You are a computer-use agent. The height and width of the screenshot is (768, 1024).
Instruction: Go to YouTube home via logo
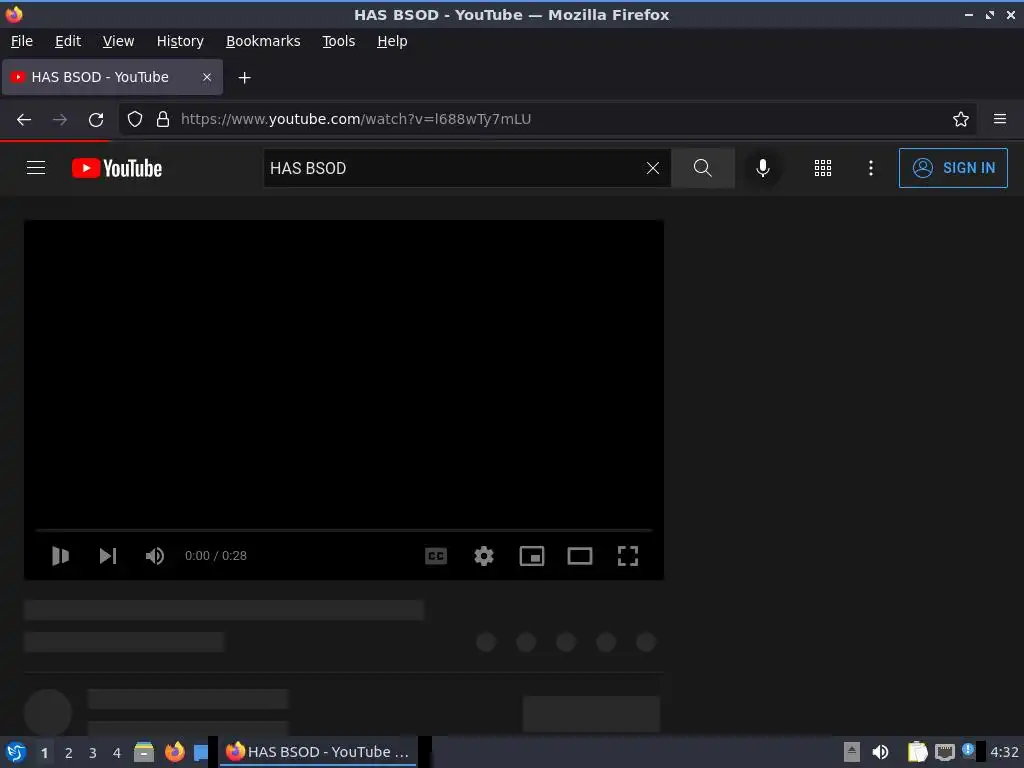tap(117, 168)
